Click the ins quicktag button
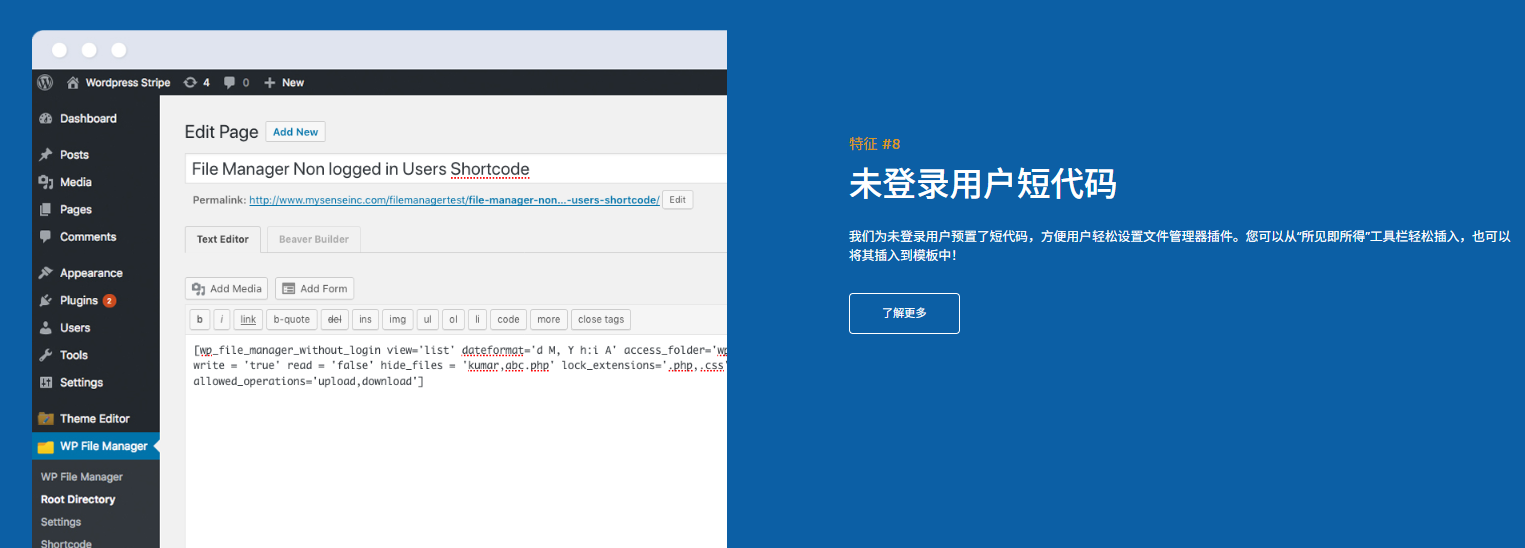Screen dimensions: 1525x548 tap(365, 320)
